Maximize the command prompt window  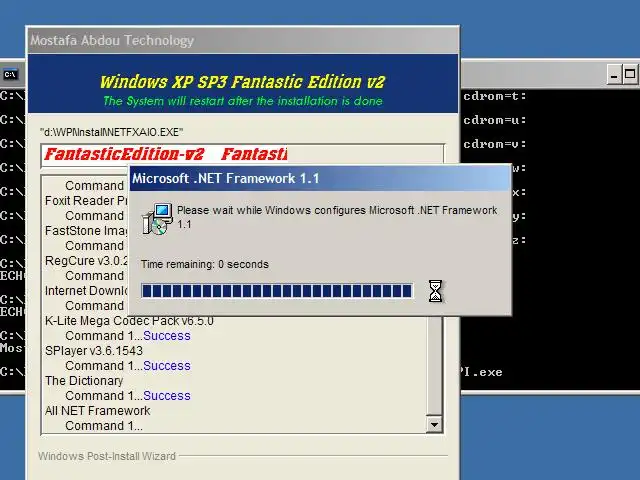click(630, 74)
